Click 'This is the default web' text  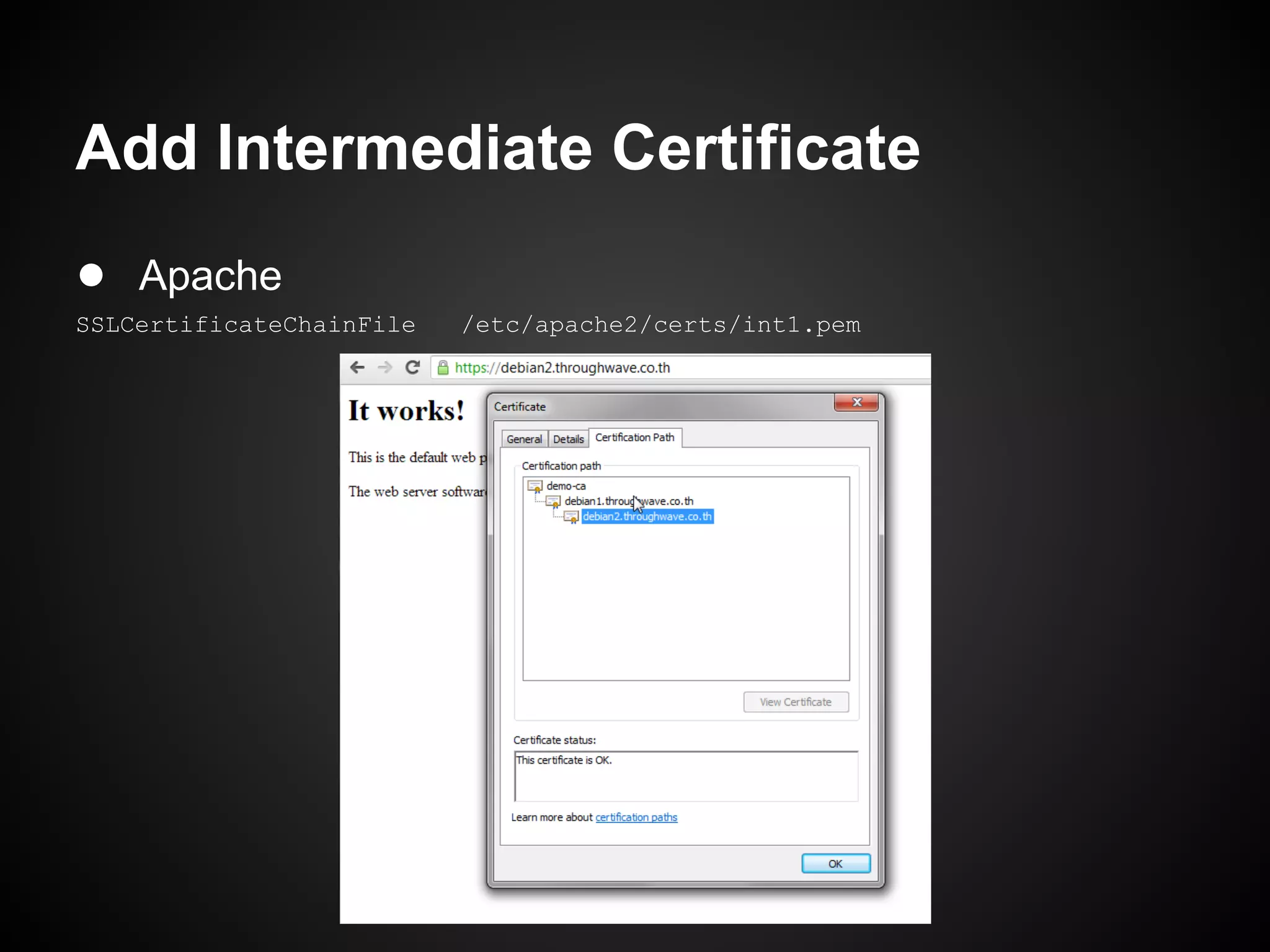point(412,457)
